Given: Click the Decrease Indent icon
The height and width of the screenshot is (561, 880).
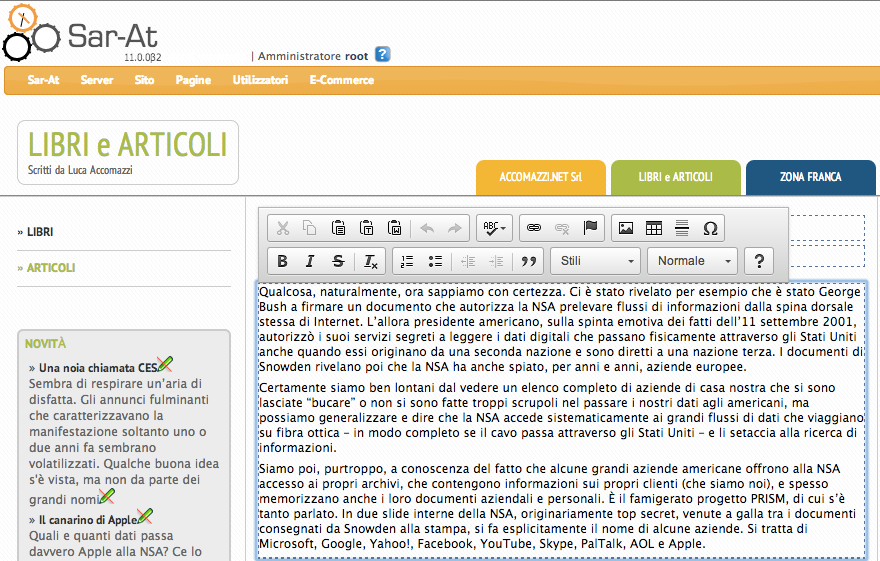Looking at the screenshot, I should 468,261.
